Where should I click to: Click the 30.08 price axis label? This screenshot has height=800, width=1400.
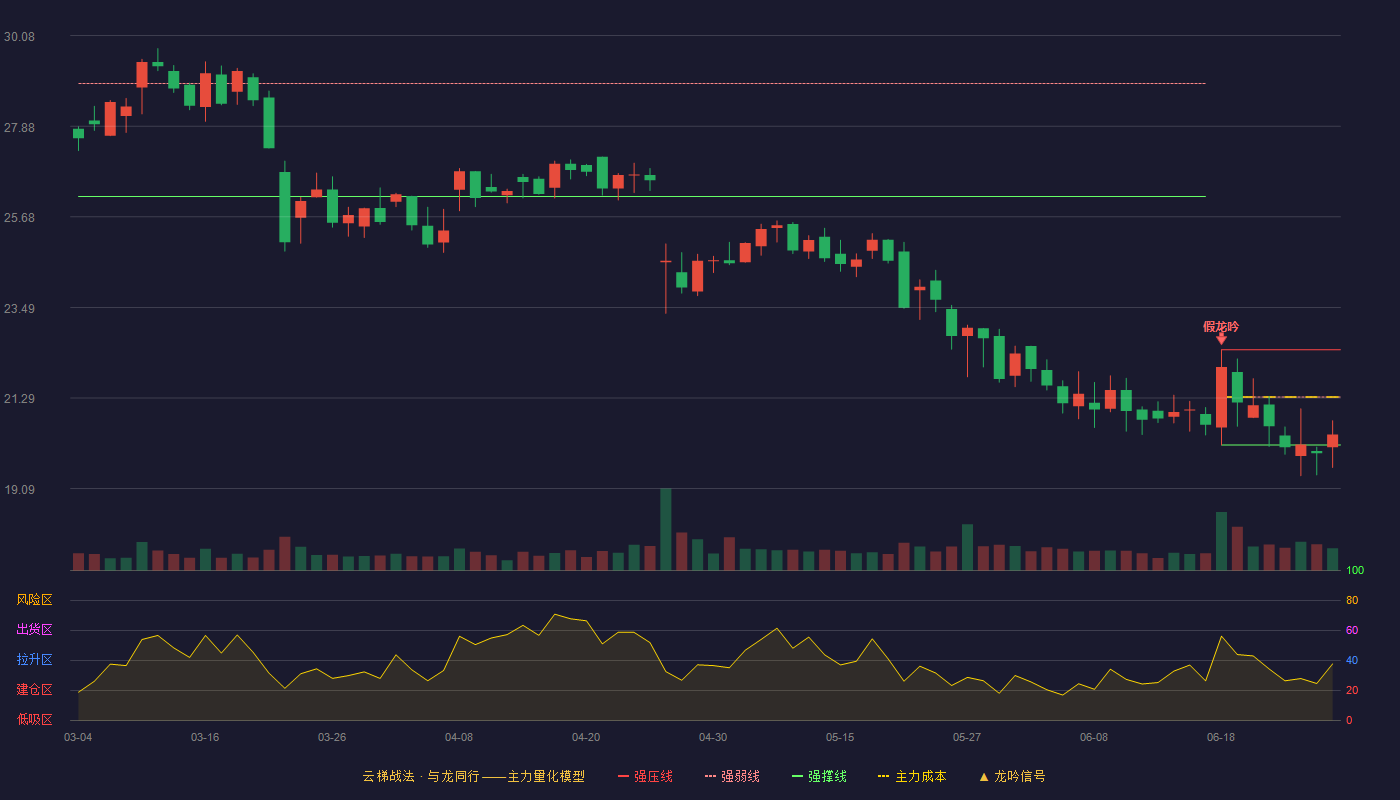(19, 37)
